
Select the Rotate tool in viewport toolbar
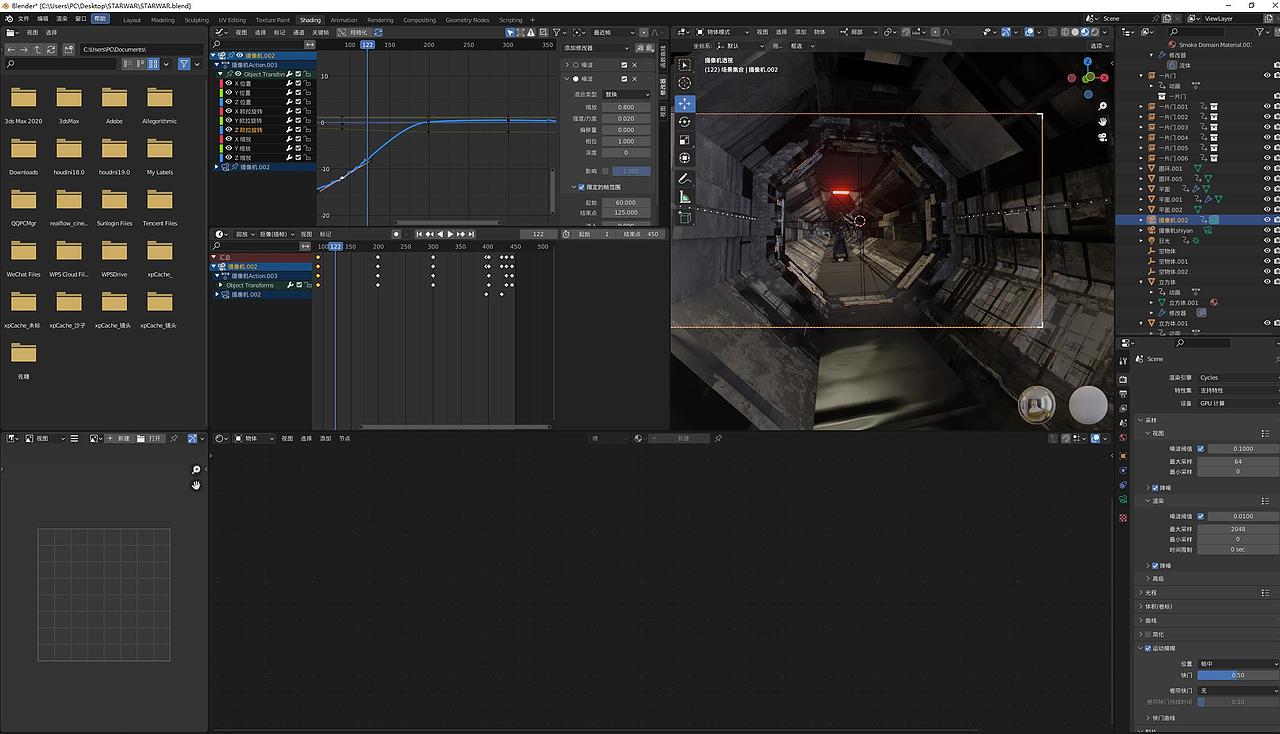pos(685,121)
